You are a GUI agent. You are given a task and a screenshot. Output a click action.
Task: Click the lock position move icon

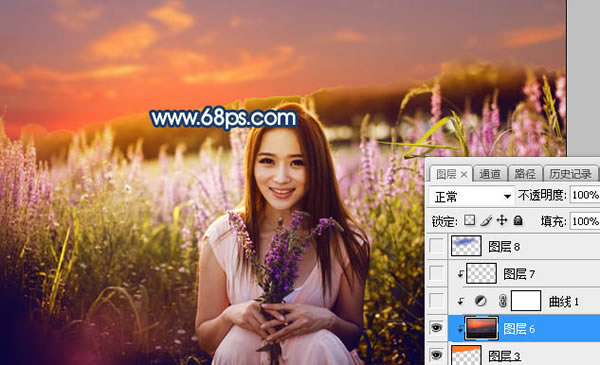[502, 220]
